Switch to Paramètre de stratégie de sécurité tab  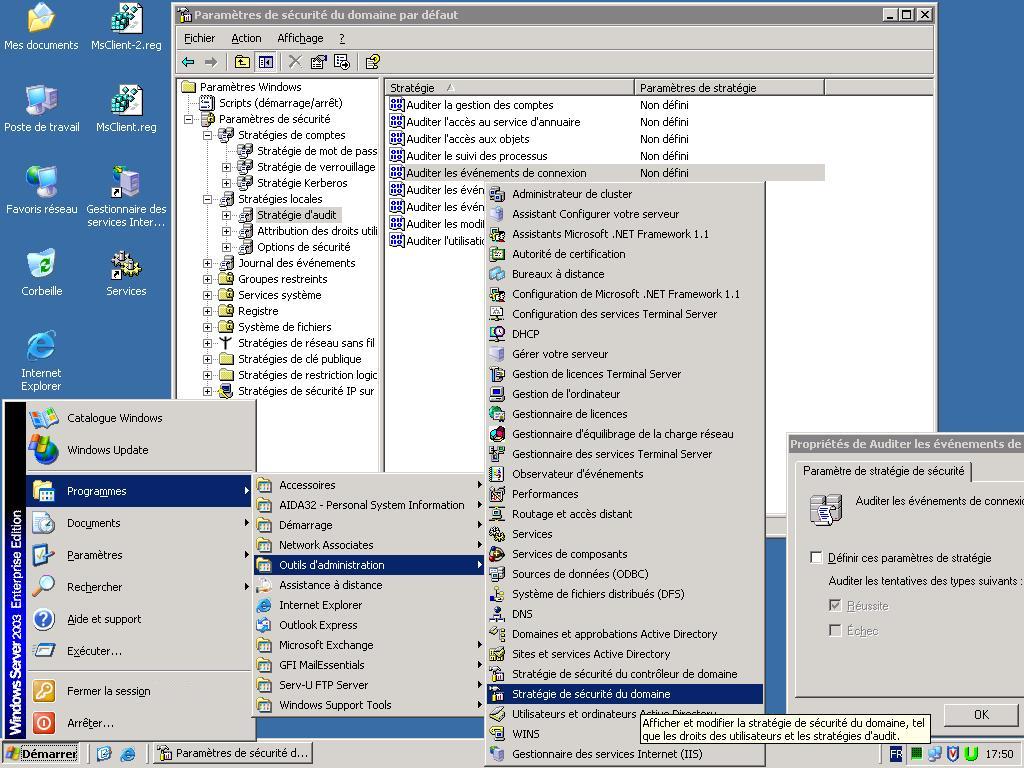click(x=883, y=471)
